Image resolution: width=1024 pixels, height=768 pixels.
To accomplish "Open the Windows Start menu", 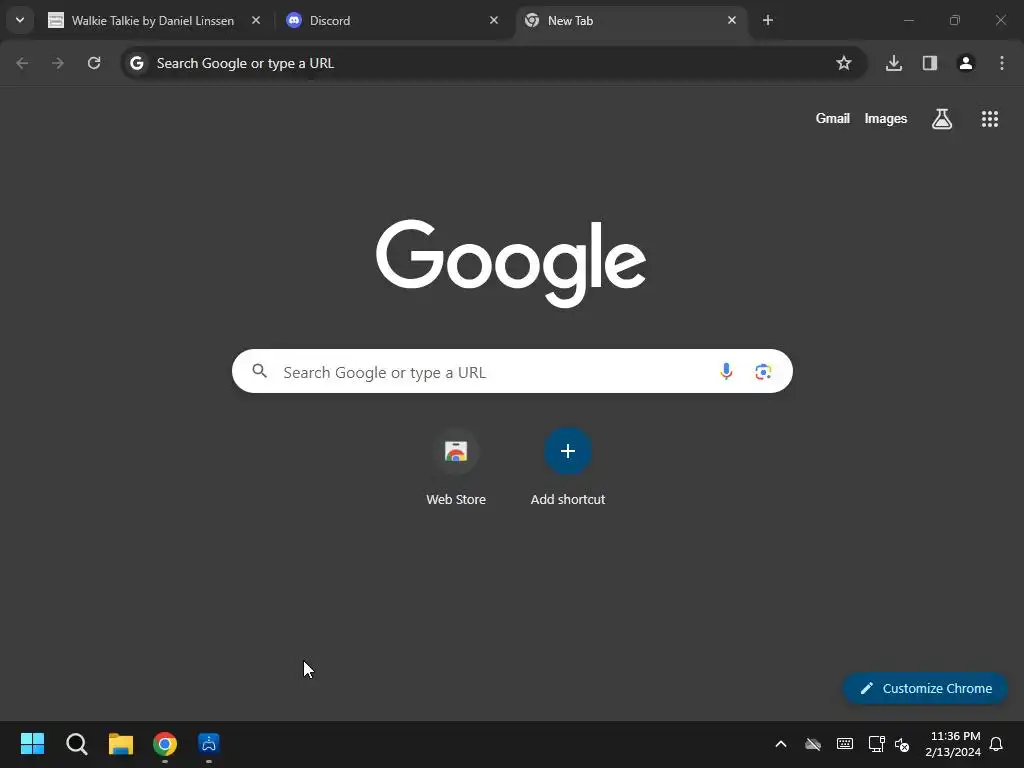I will click(x=32, y=744).
